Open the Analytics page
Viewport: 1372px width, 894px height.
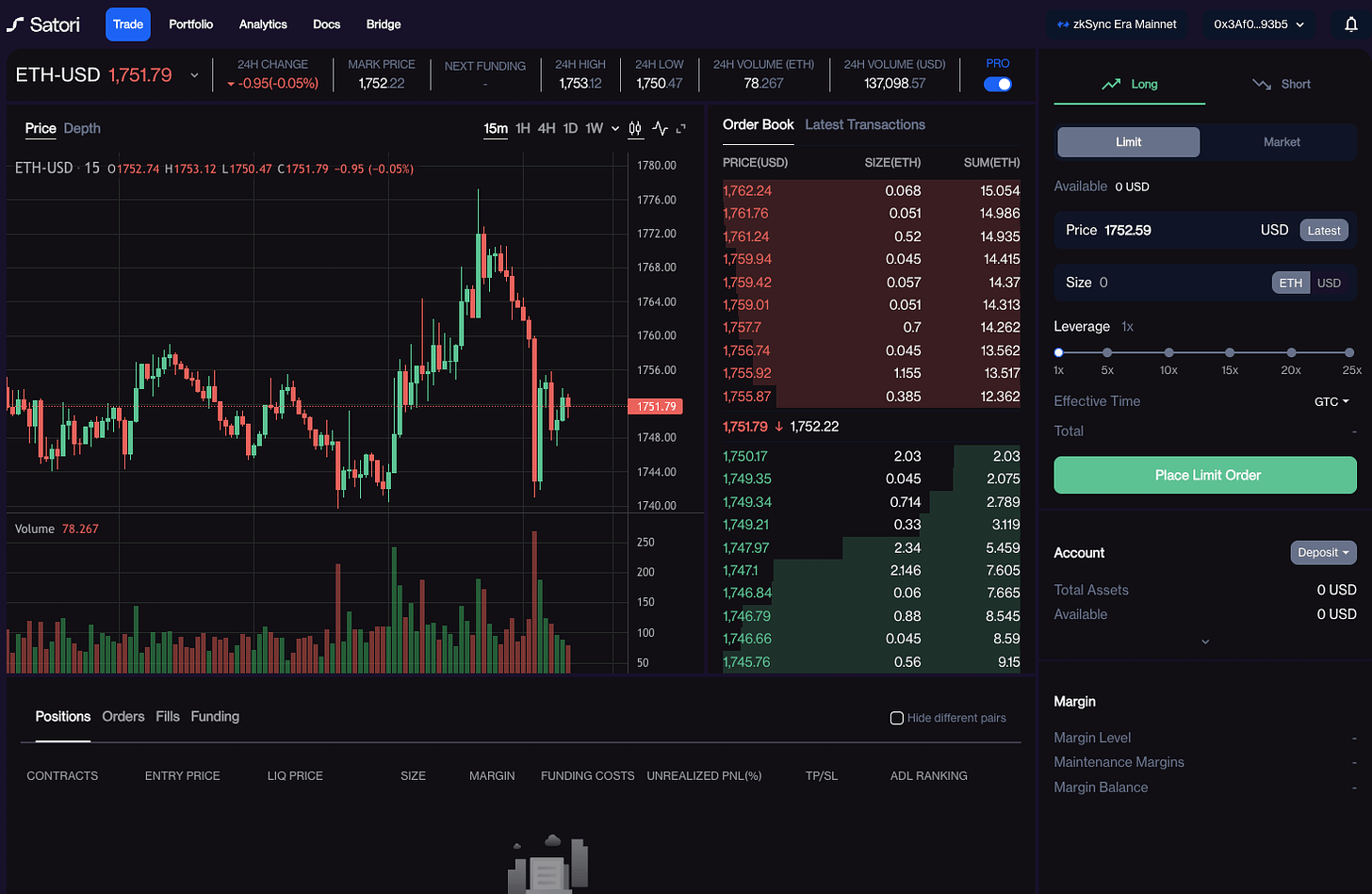click(x=263, y=24)
